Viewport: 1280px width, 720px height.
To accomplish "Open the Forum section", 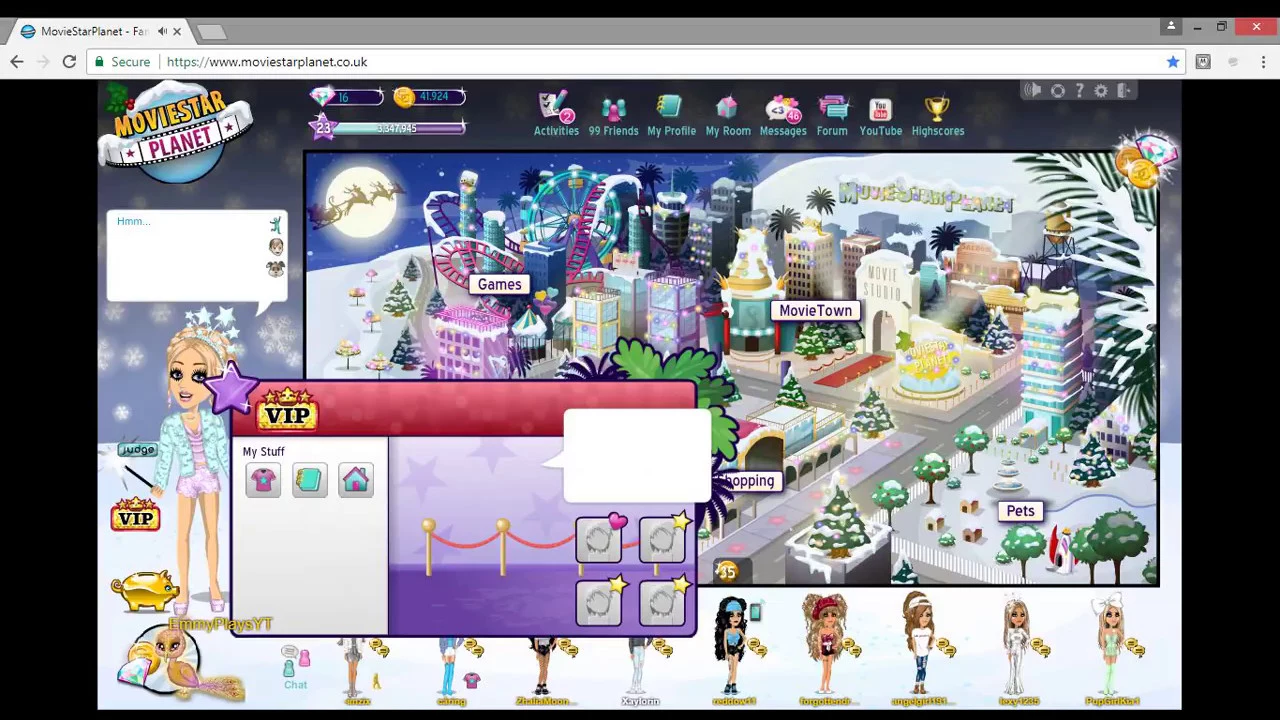I will point(832,115).
